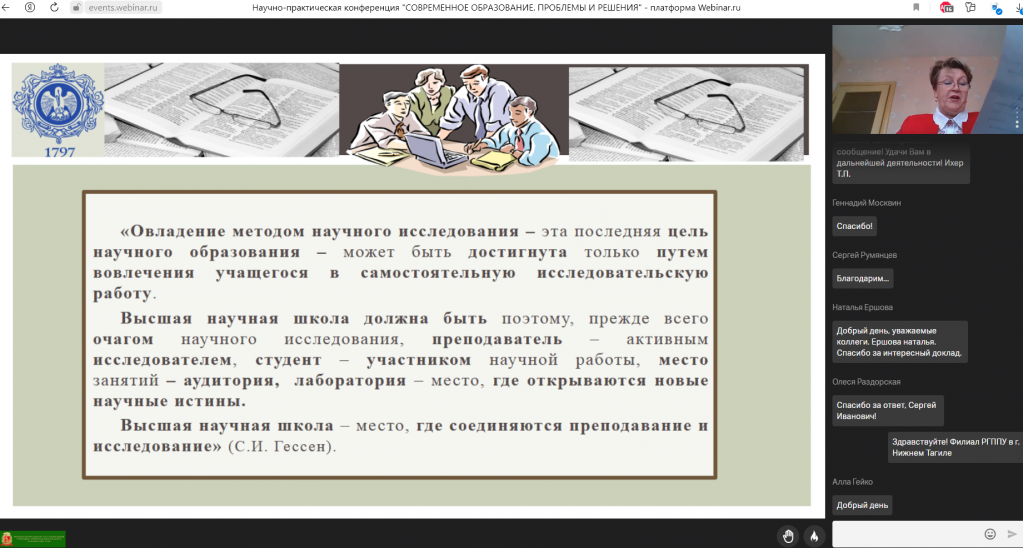Screen dimensions: 1023x548
Task: Click the 'Спасибо!' chat message bubble
Action: pyautogui.click(x=855, y=227)
